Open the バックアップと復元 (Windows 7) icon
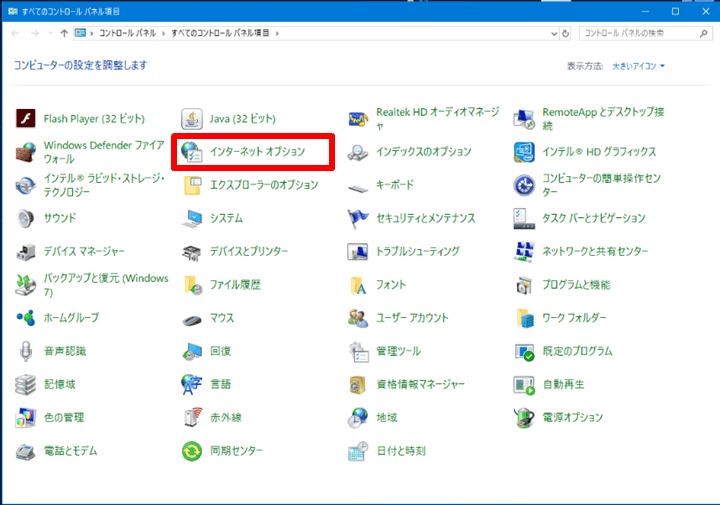This screenshot has height=505, width=720. pyautogui.click(x=26, y=285)
